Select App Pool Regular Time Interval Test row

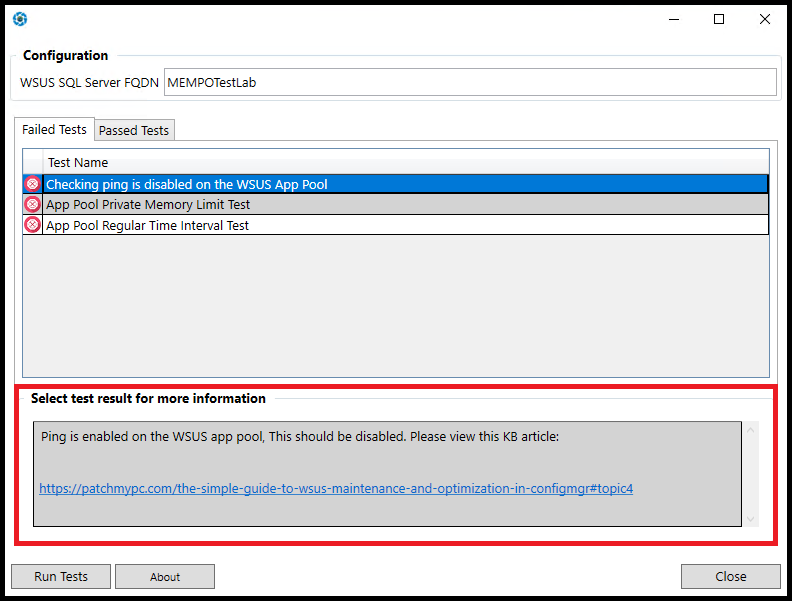[400, 225]
